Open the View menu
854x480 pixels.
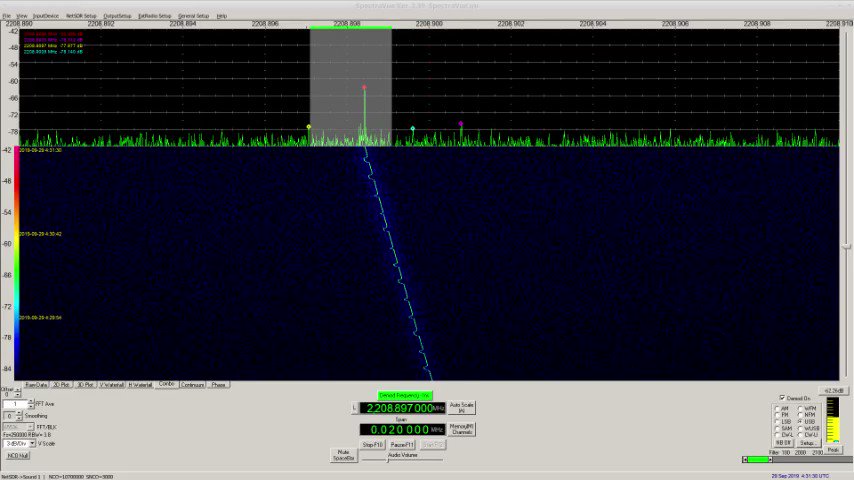click(x=21, y=16)
